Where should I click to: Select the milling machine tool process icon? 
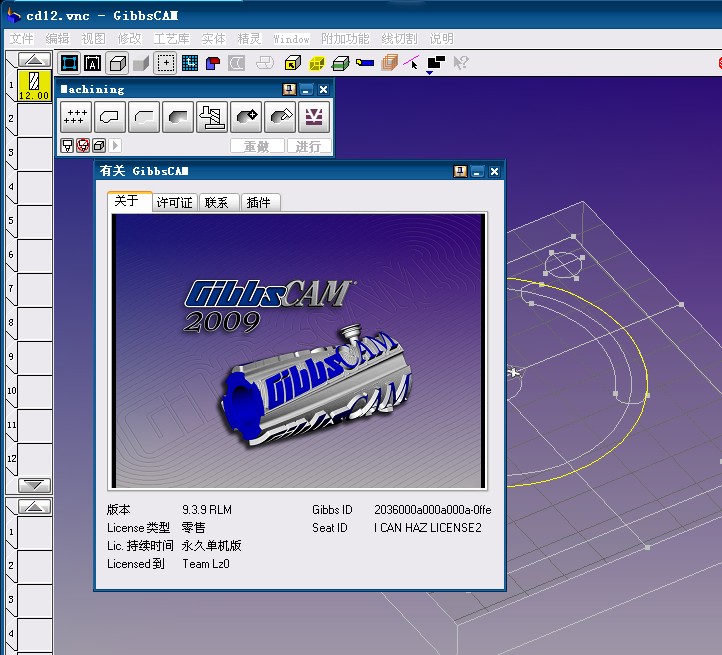[x=212, y=117]
